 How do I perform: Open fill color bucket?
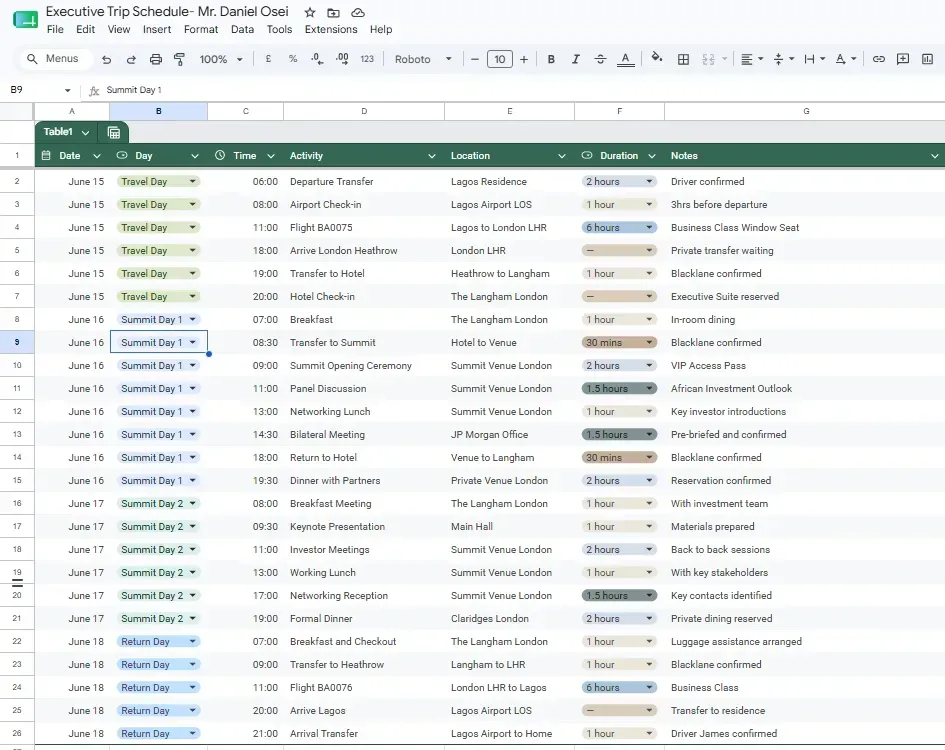(657, 58)
